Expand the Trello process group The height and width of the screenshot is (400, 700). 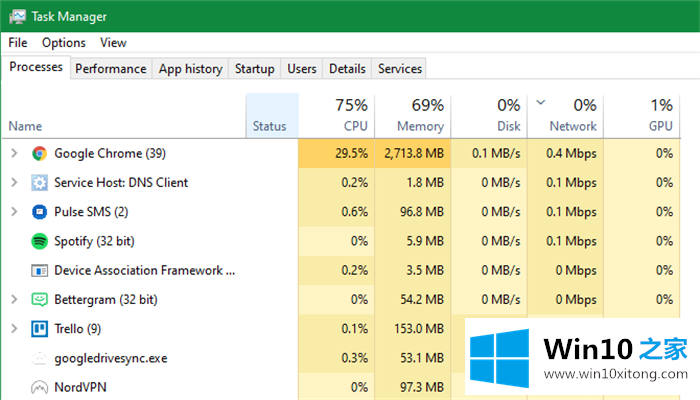click(14, 328)
